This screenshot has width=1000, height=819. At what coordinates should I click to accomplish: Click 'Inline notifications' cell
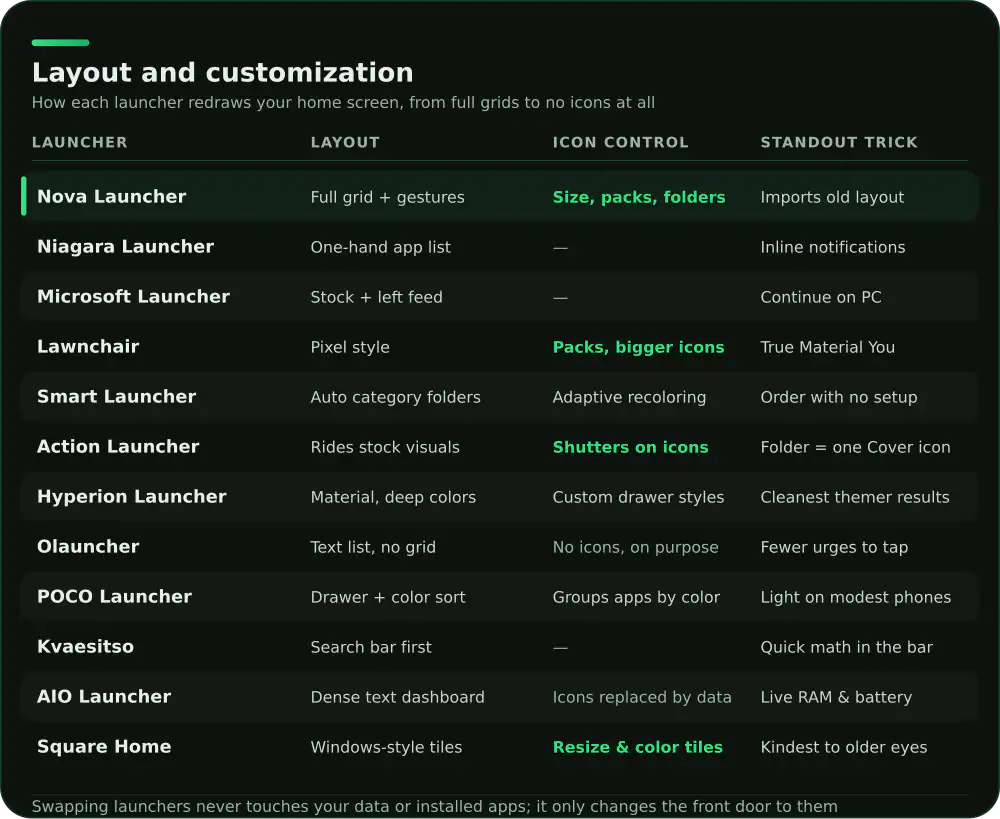point(832,247)
